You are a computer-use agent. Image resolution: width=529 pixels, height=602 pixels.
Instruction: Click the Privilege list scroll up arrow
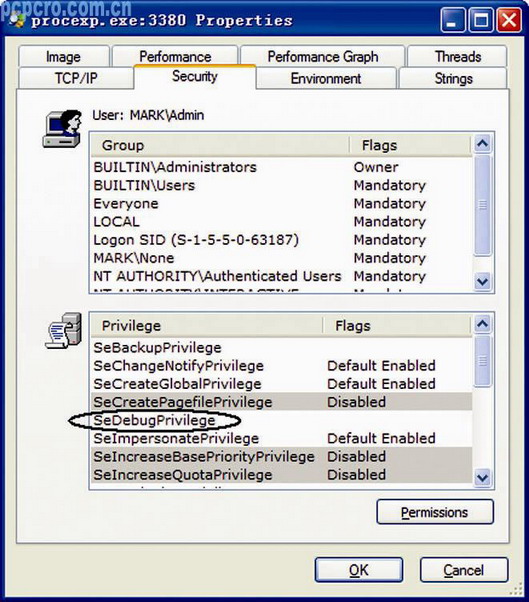click(482, 324)
